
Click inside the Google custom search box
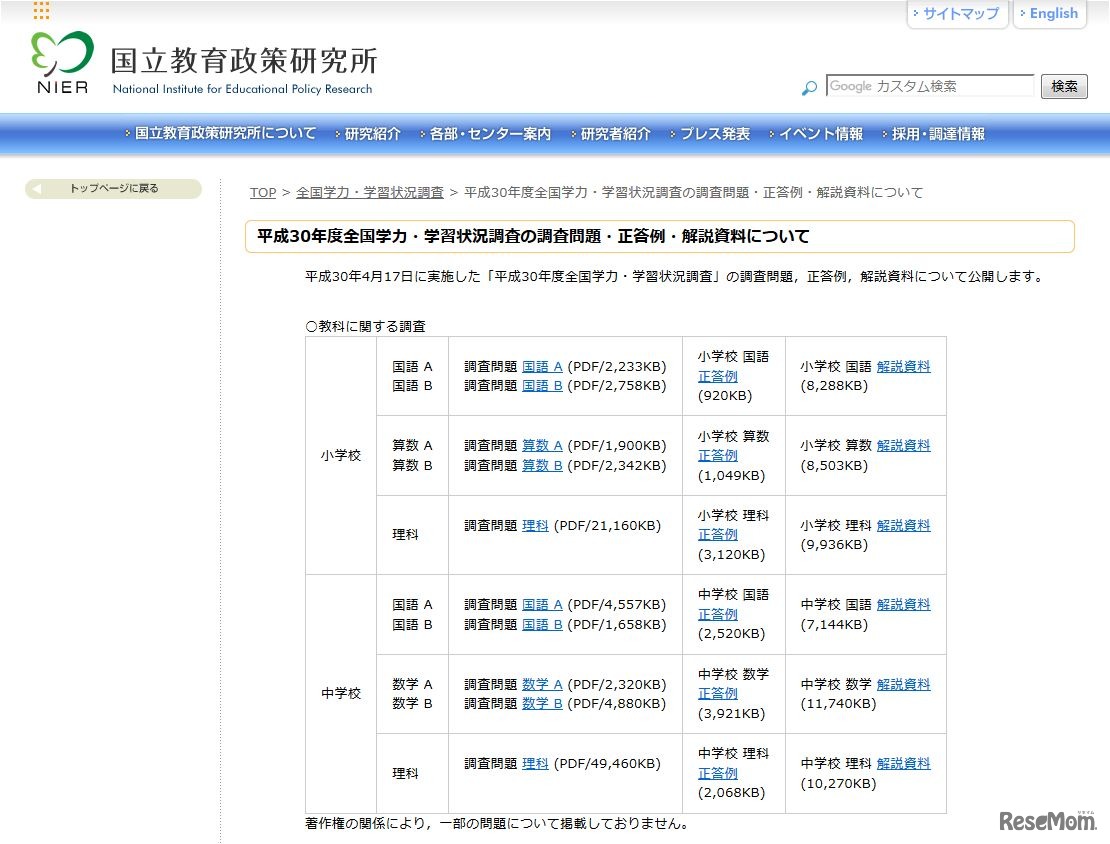pos(930,86)
